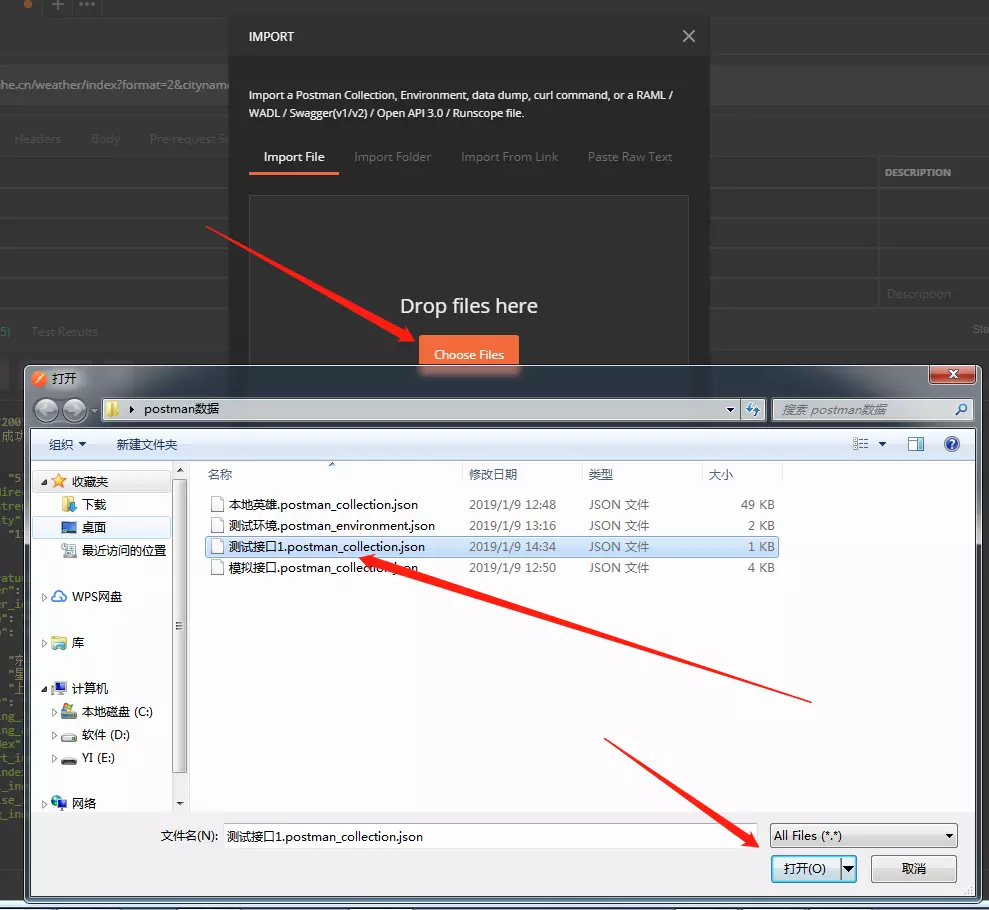989x910 pixels.
Task: Click the 文件名 input field
Action: 489,836
